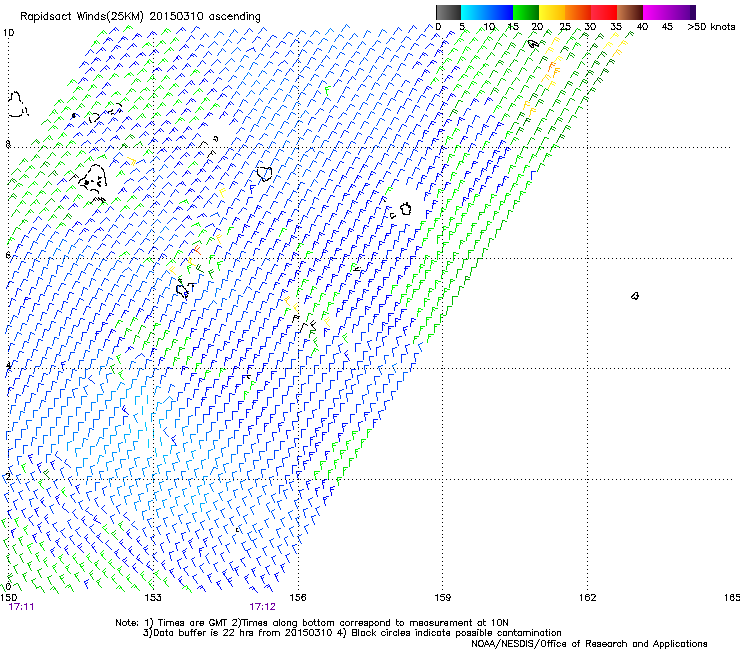
Task: Click the 'Rapidscat Winds(25KM)' title text
Action: (82, 17)
